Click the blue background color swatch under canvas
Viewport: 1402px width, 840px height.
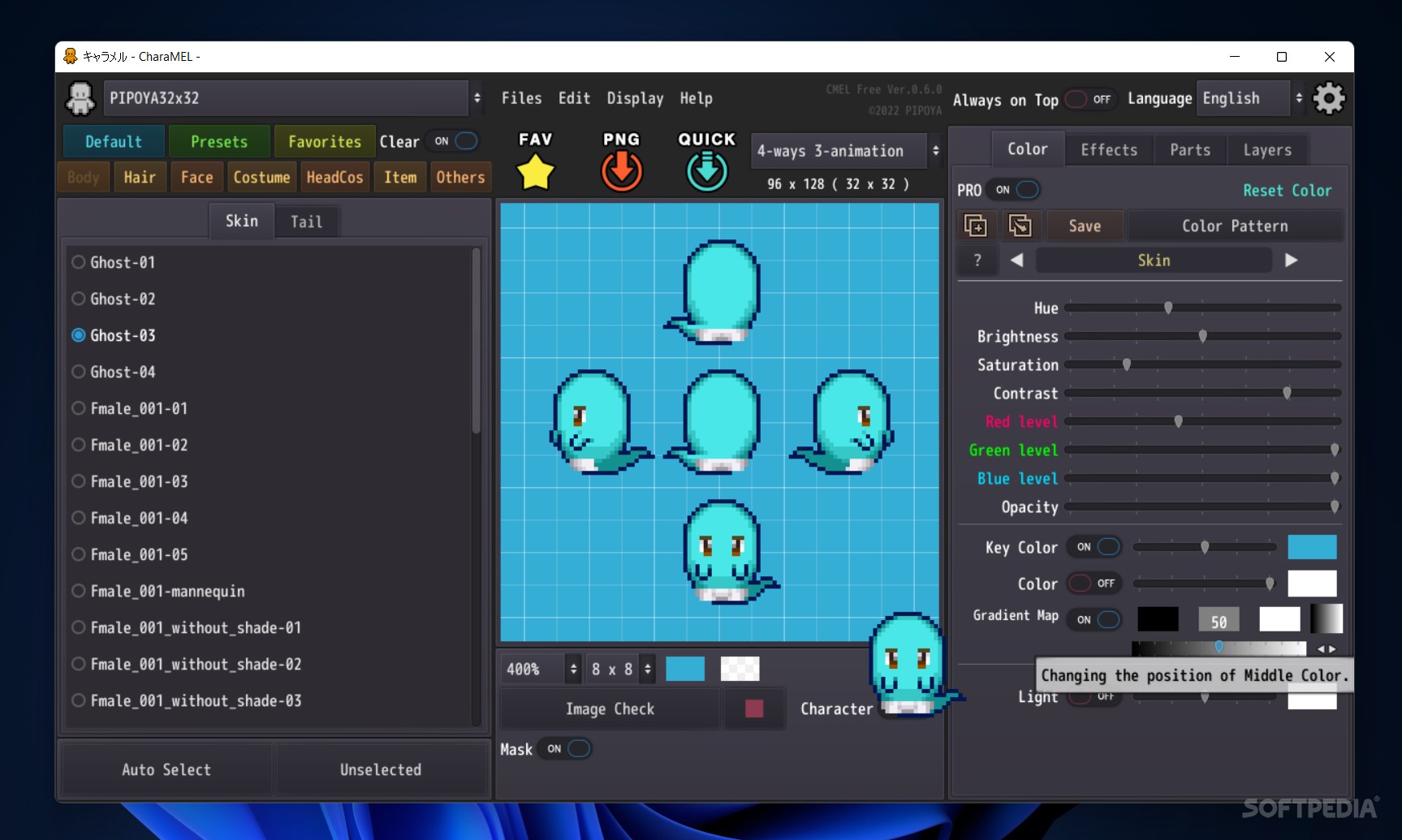[x=685, y=669]
